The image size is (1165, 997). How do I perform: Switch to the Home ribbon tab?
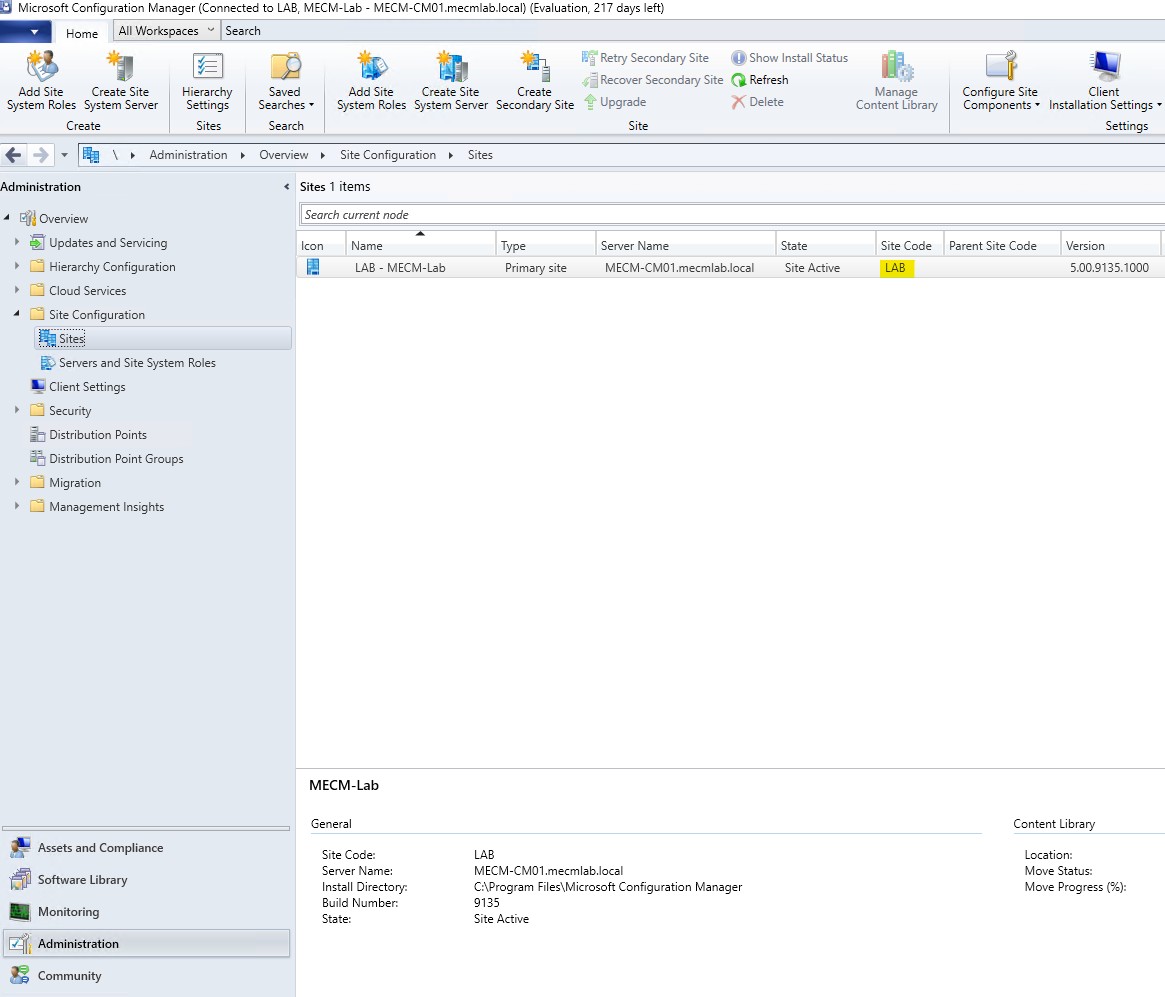coord(82,33)
